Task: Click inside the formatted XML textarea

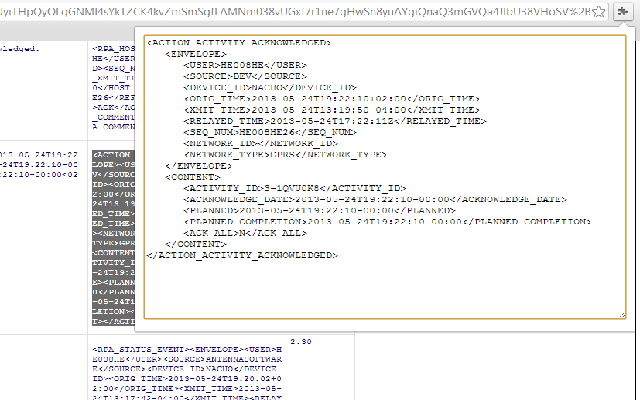Action: [385, 176]
